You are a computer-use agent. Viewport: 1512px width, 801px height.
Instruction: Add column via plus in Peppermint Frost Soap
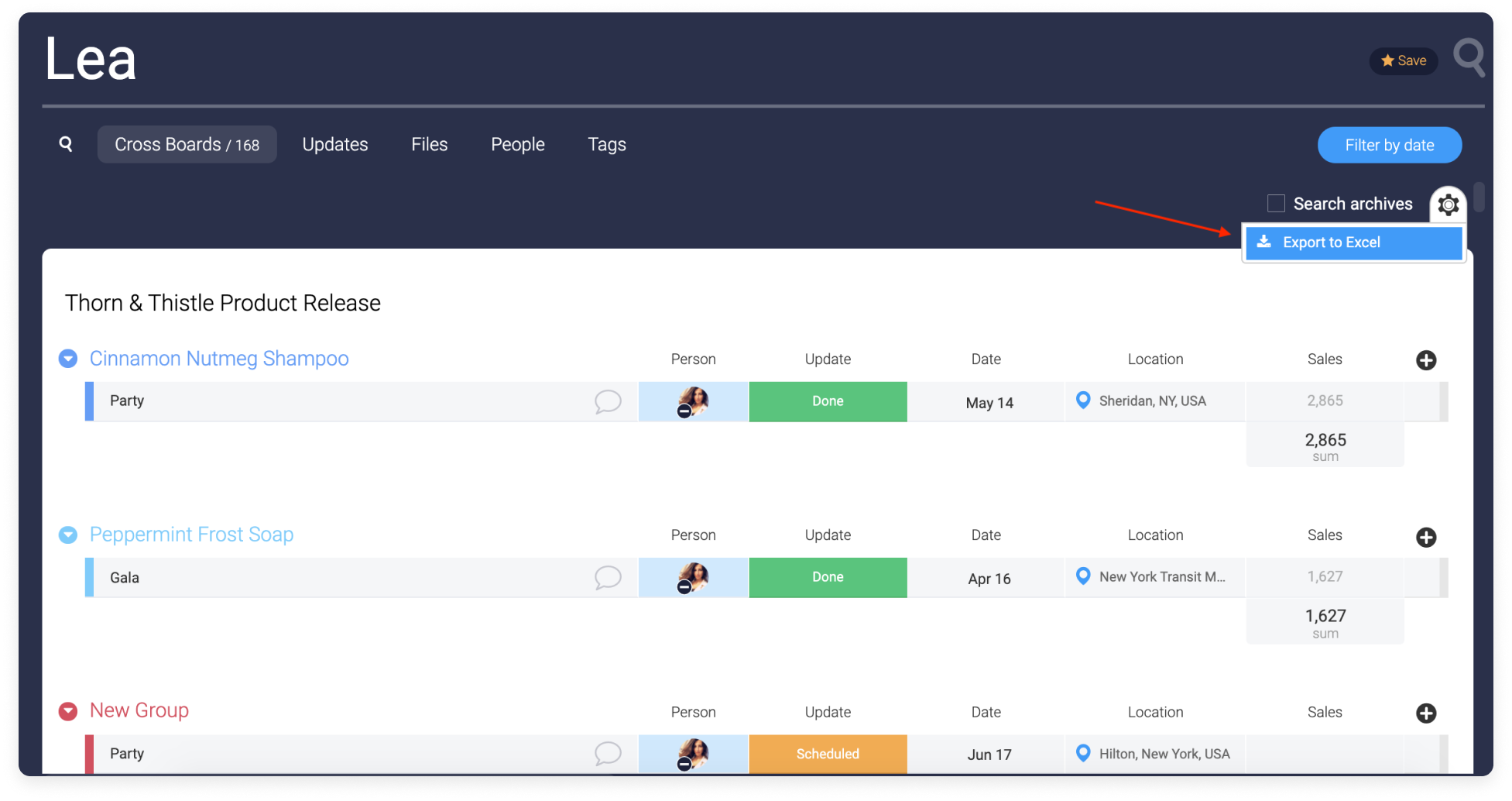[1426, 537]
